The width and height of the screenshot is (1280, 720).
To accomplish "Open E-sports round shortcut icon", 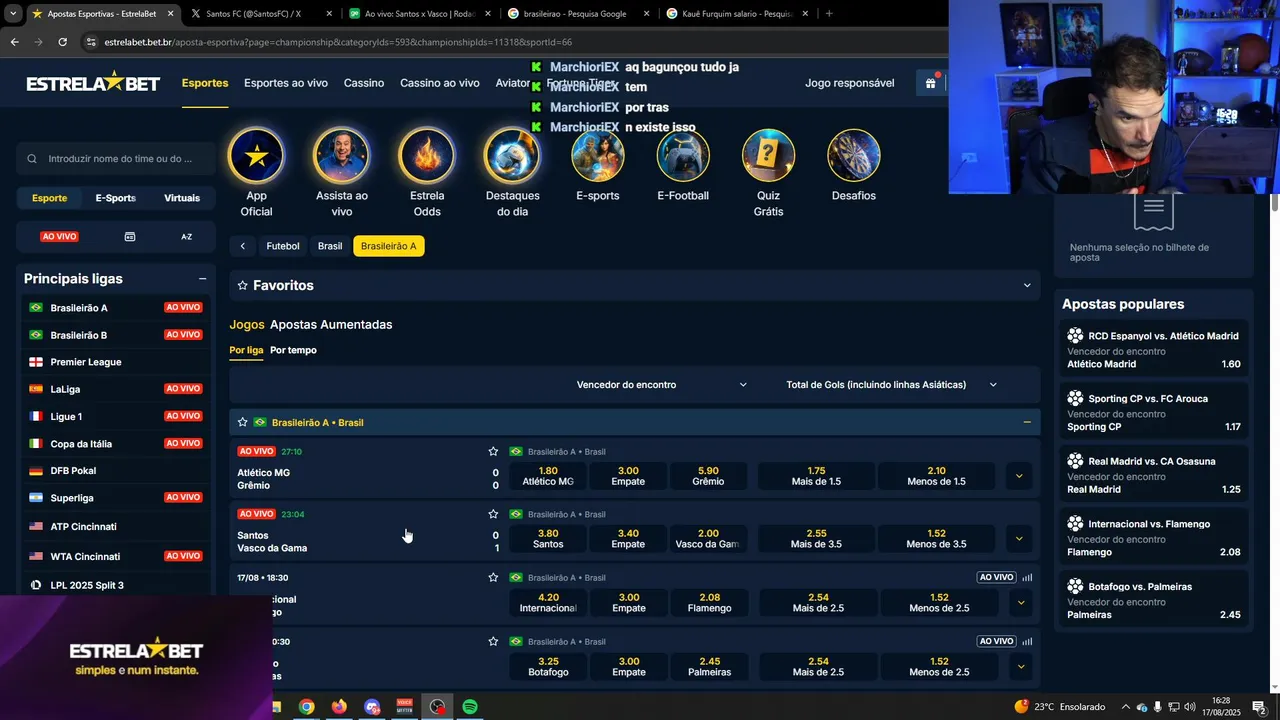I will point(598,156).
